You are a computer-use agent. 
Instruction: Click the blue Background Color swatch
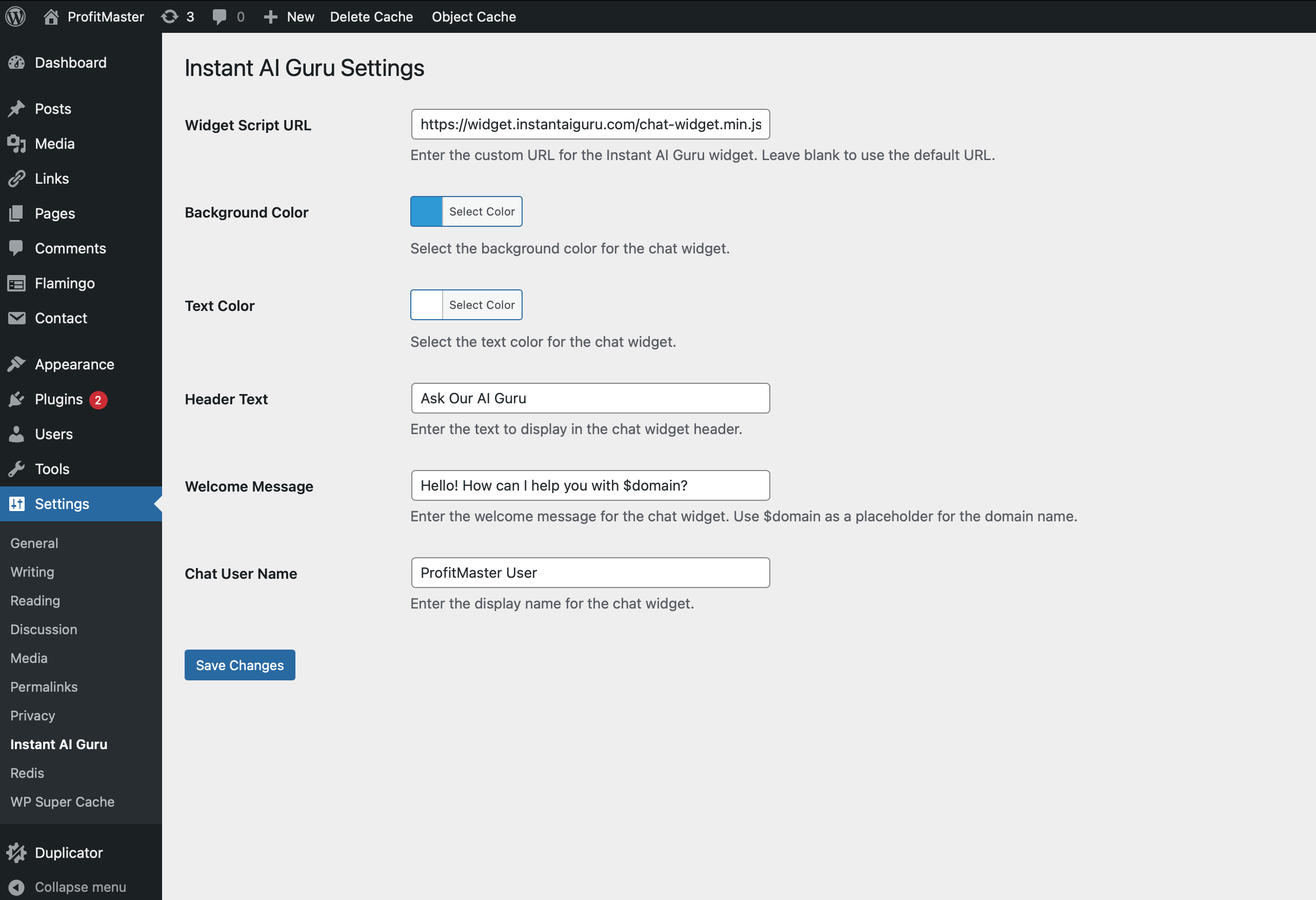coord(426,211)
